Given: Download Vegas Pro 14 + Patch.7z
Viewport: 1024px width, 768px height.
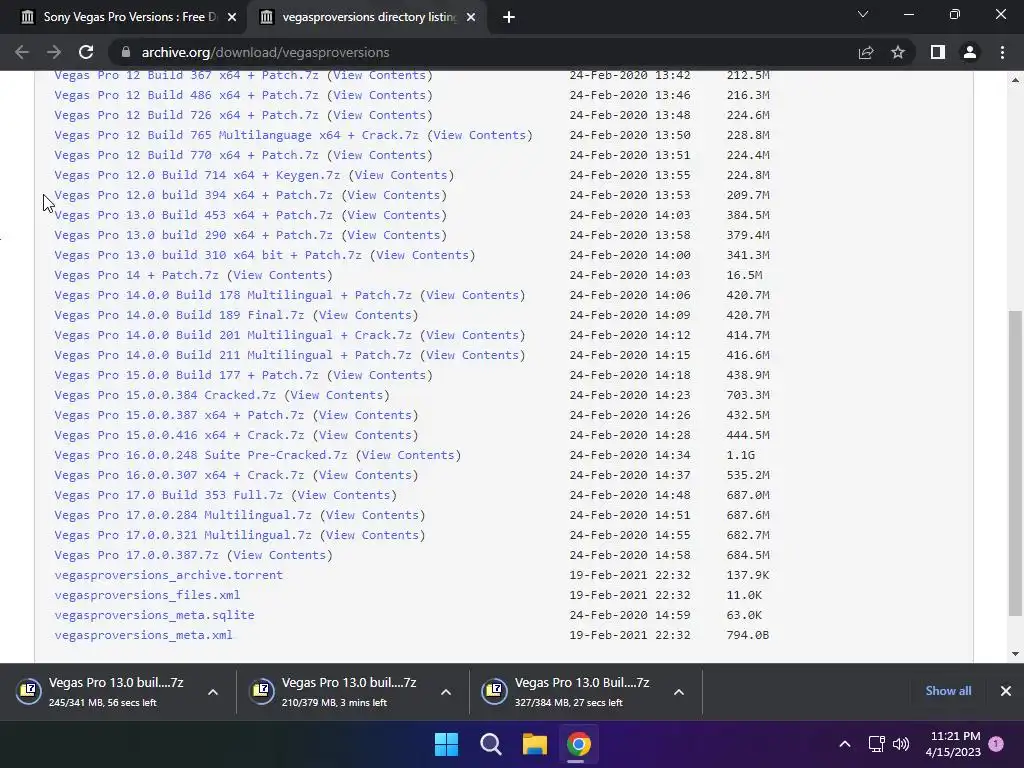Looking at the screenshot, I should [136, 275].
